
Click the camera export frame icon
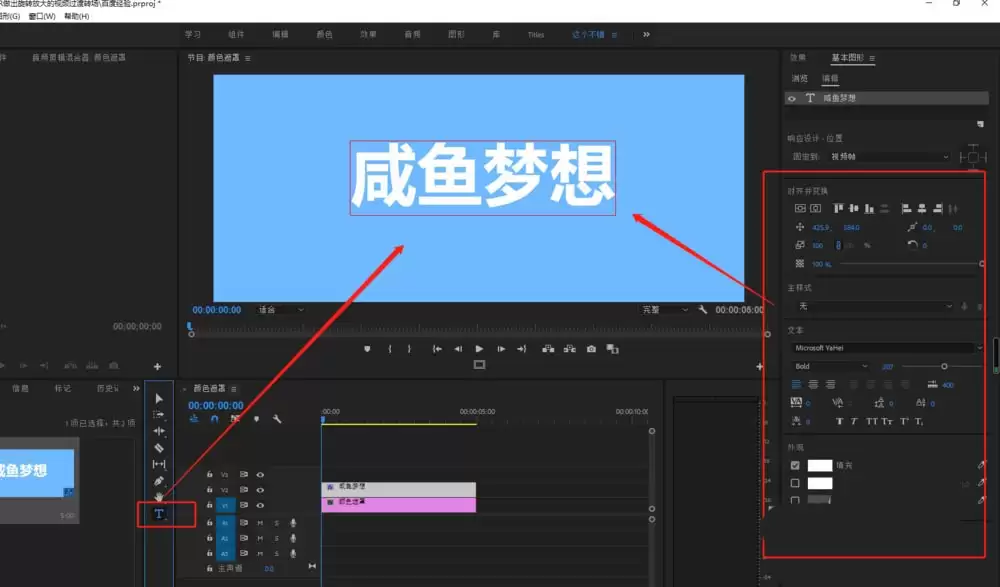(590, 349)
